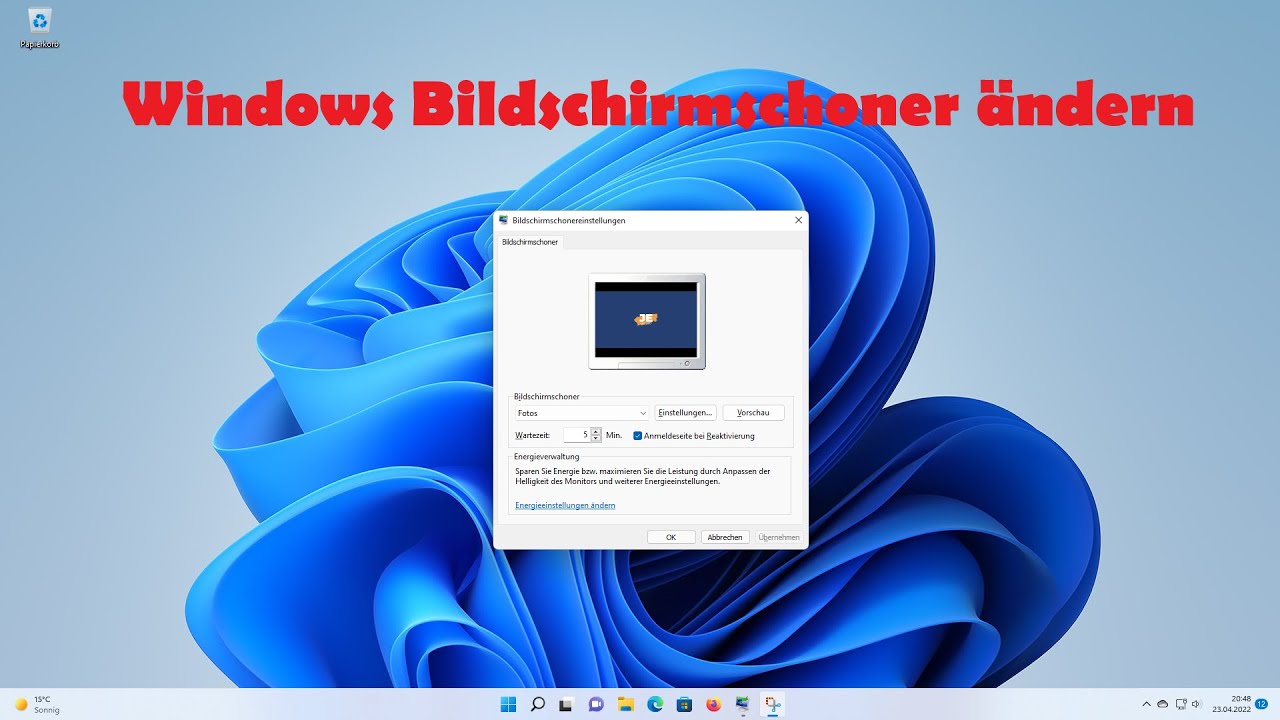This screenshot has height=720, width=1280.
Task: Launch Microsoft Edge from the taskbar
Action: point(655,704)
